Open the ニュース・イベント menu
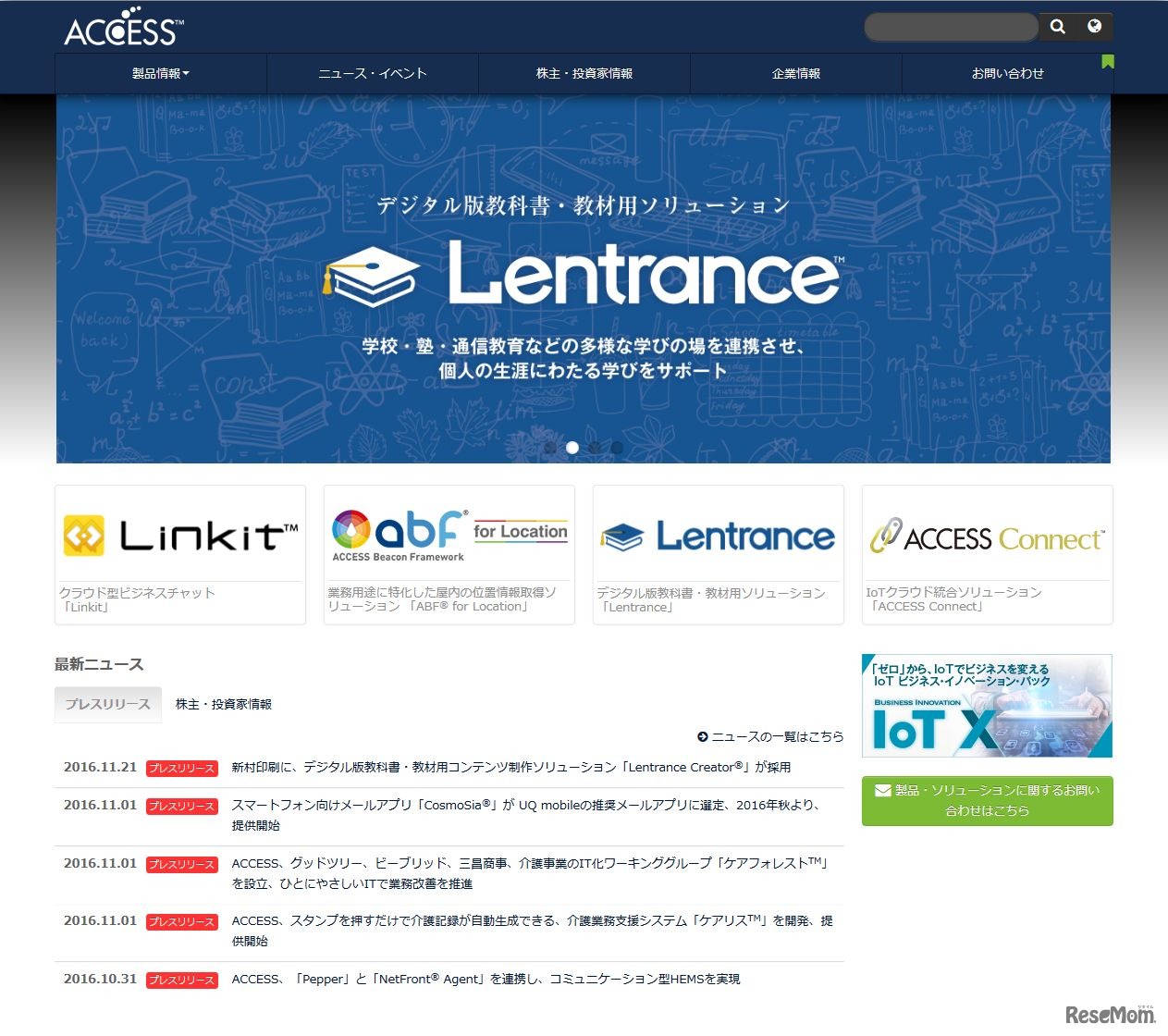The height and width of the screenshot is (1036, 1168). [x=373, y=73]
